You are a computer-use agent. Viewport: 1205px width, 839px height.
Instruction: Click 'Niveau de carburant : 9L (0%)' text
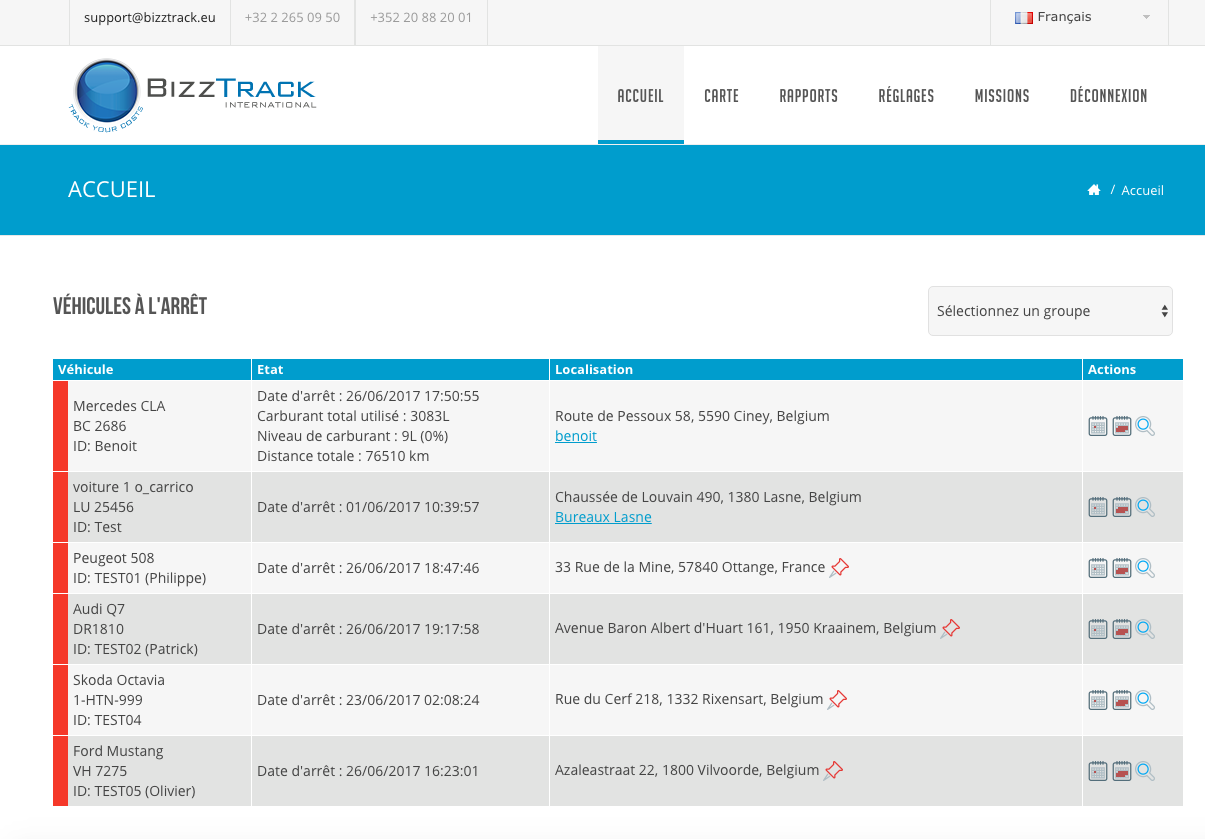click(350, 436)
